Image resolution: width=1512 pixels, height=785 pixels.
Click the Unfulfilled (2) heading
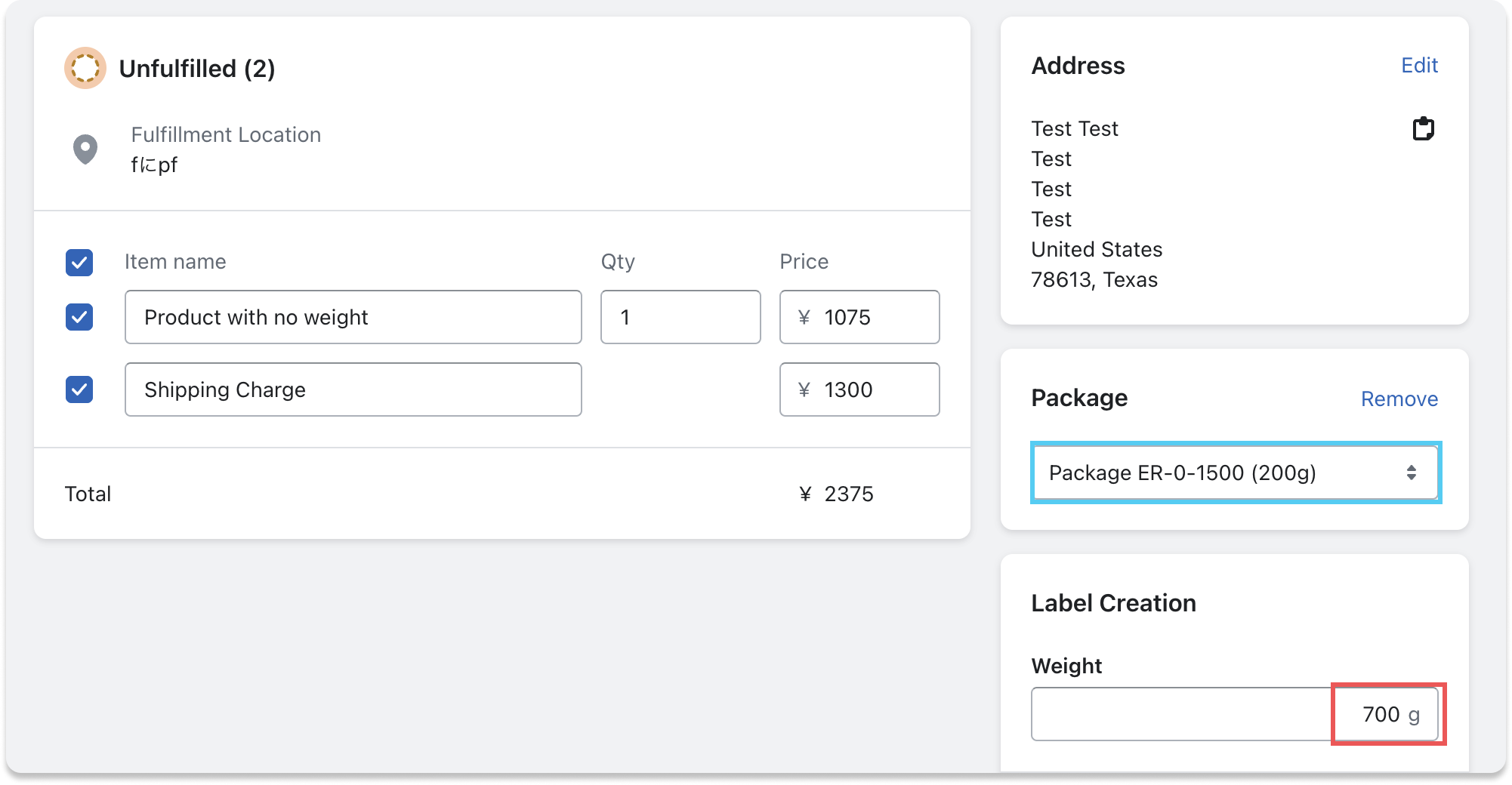[x=197, y=69]
